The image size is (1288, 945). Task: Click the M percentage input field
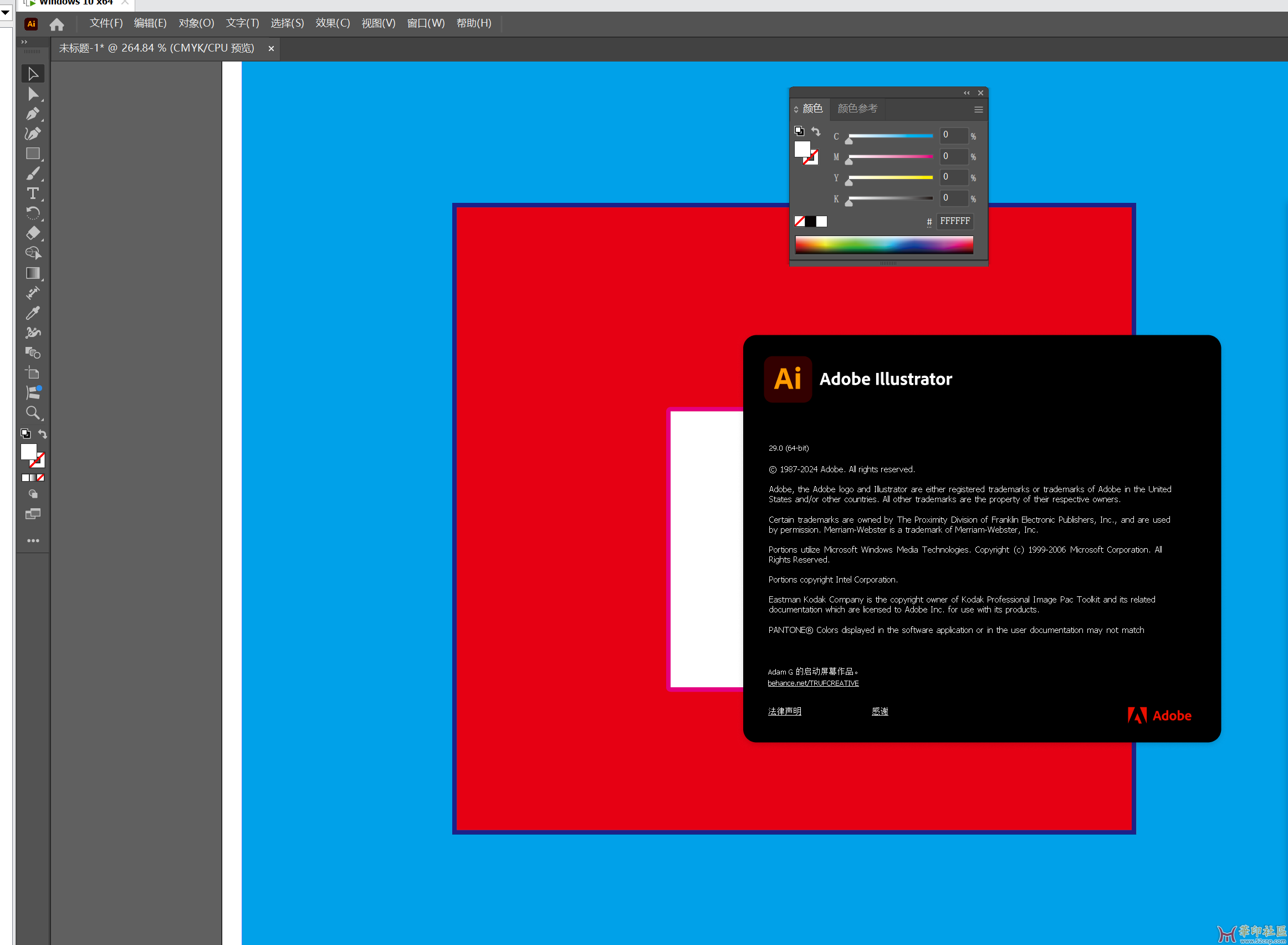click(954, 156)
